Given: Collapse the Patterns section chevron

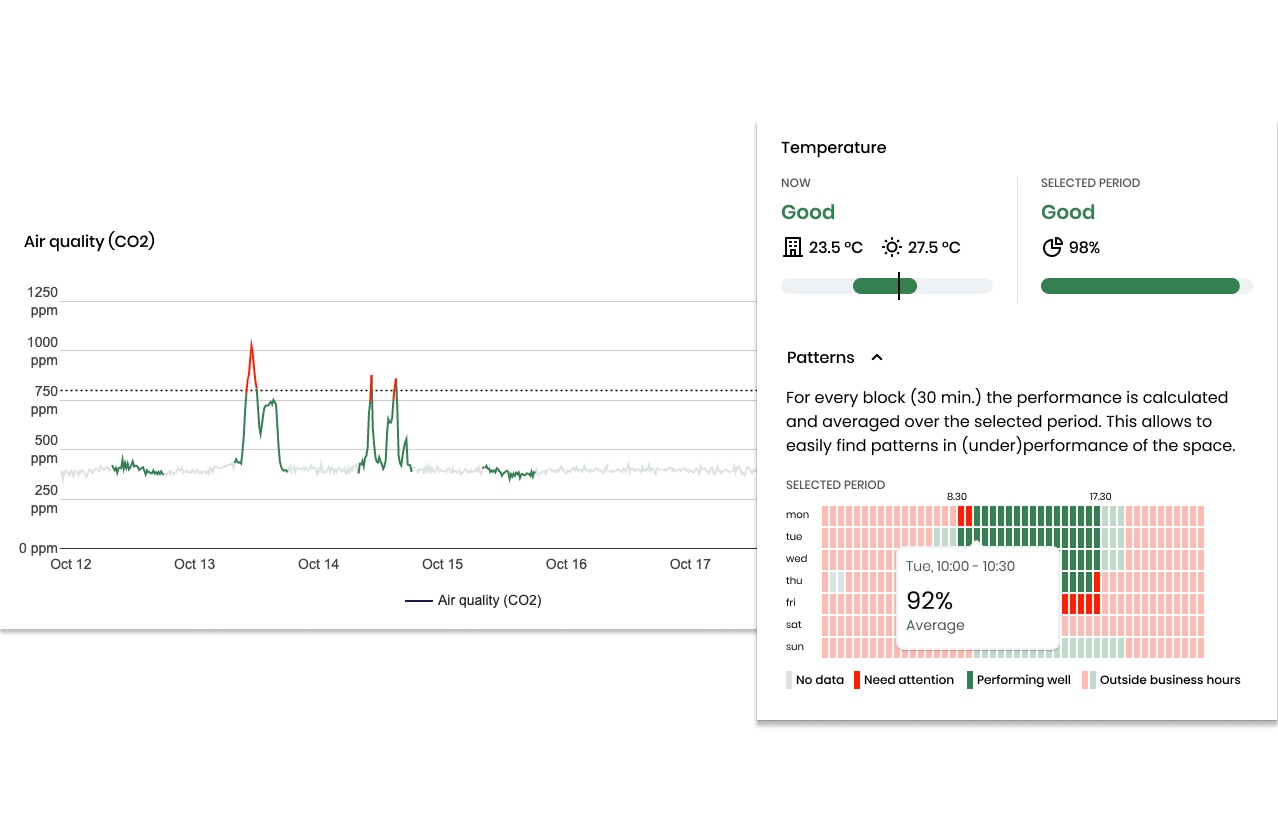Looking at the screenshot, I should tap(877, 357).
